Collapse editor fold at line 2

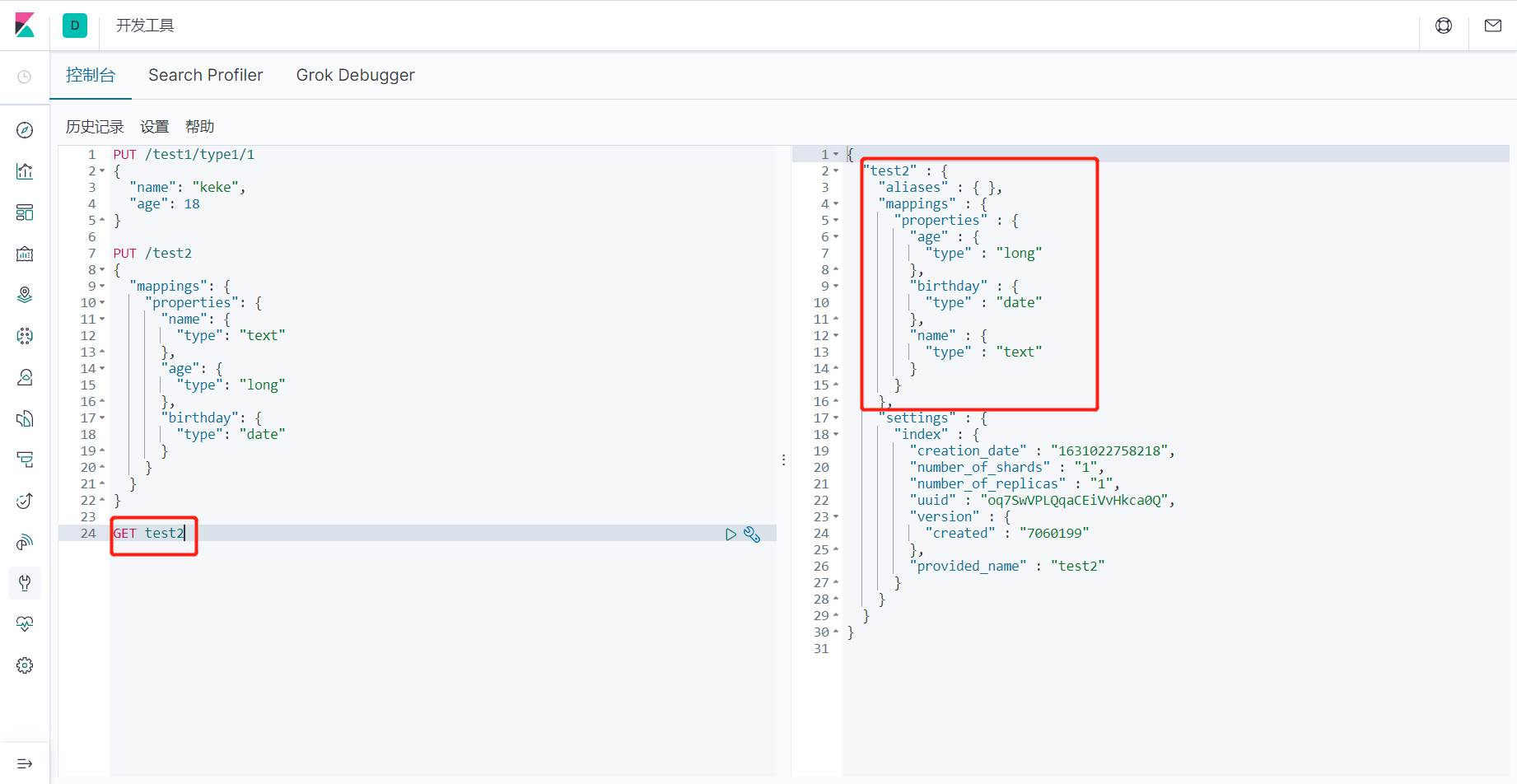(x=102, y=171)
